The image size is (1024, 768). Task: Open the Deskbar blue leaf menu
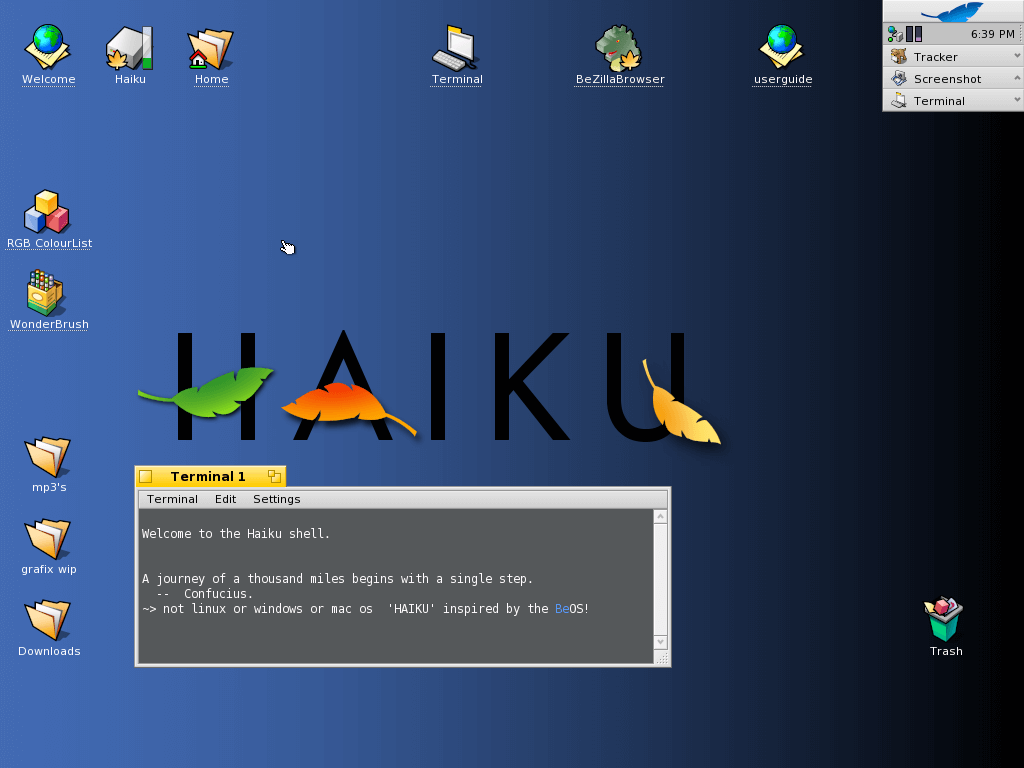[953, 12]
